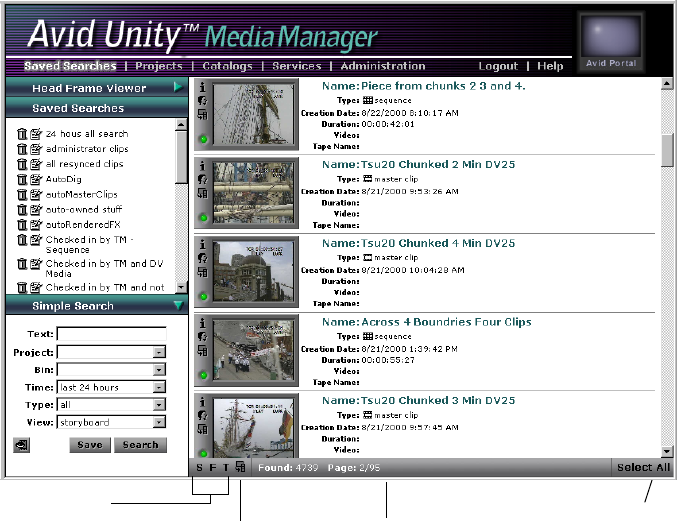The width and height of the screenshot is (677, 521).
Task: Run the 'autoRenderedFX' saved search
Action: [x=83, y=224]
